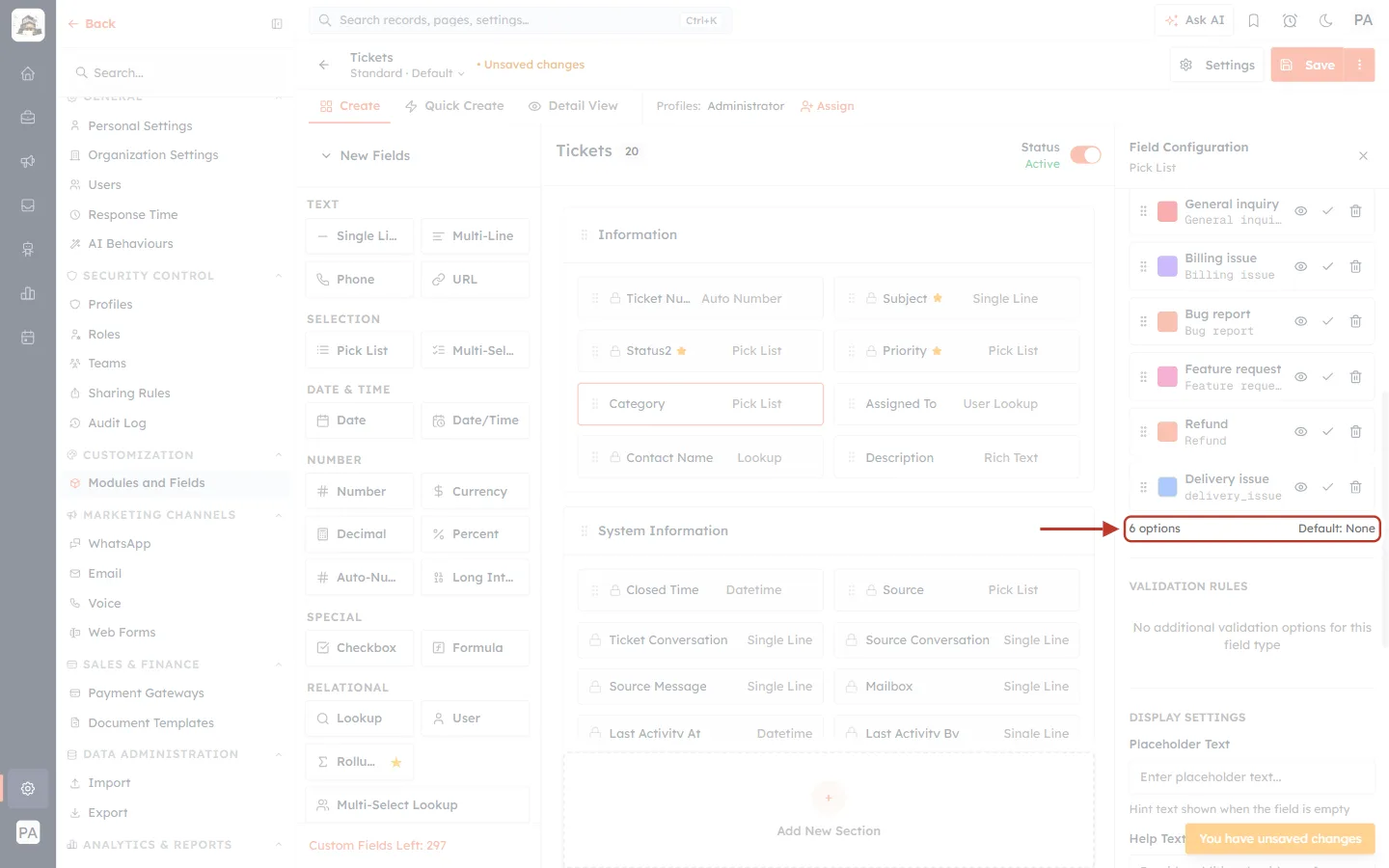Collapse the Security Control group
1389x868 pixels.
point(279,276)
